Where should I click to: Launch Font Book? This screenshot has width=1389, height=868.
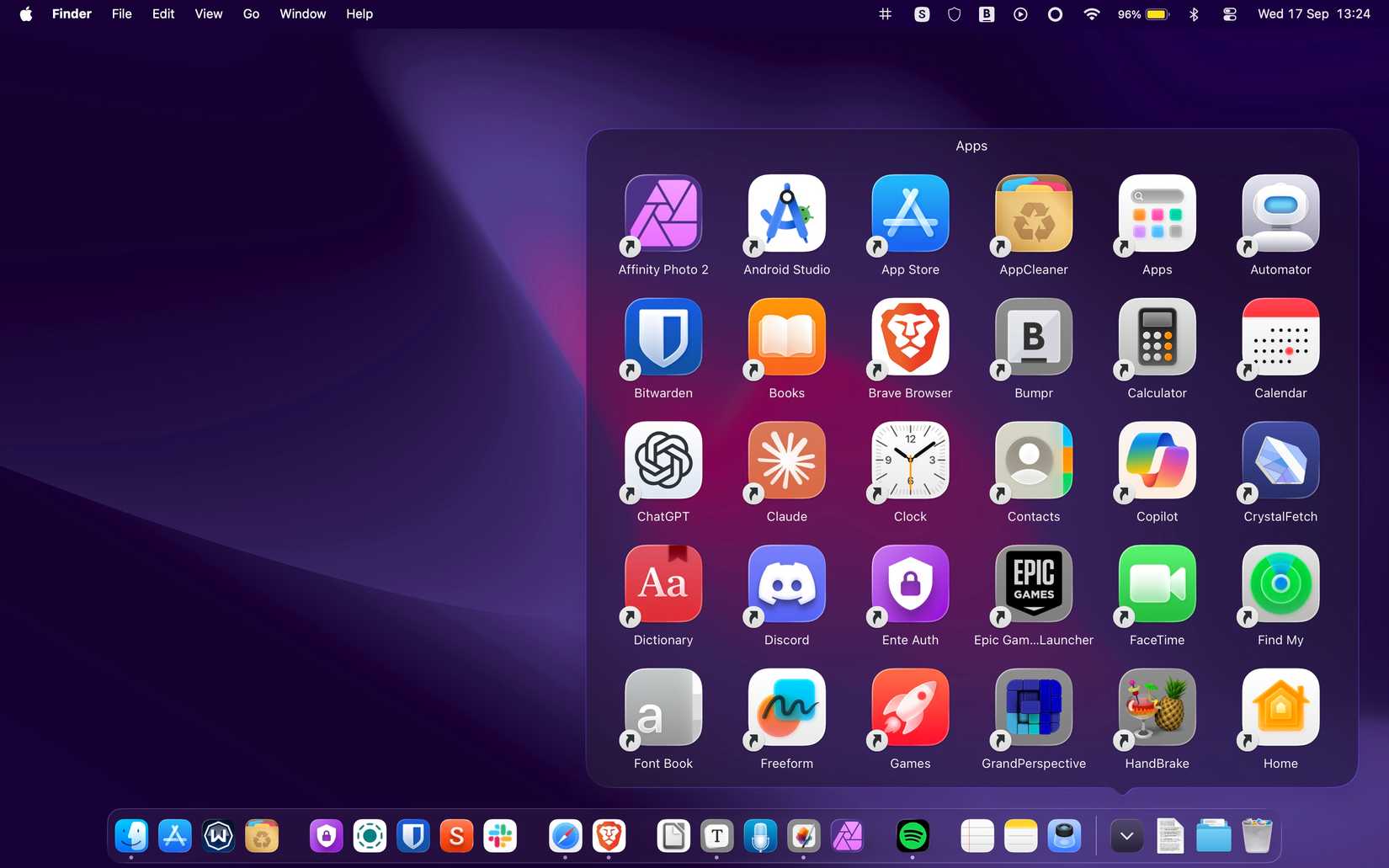coord(663,707)
